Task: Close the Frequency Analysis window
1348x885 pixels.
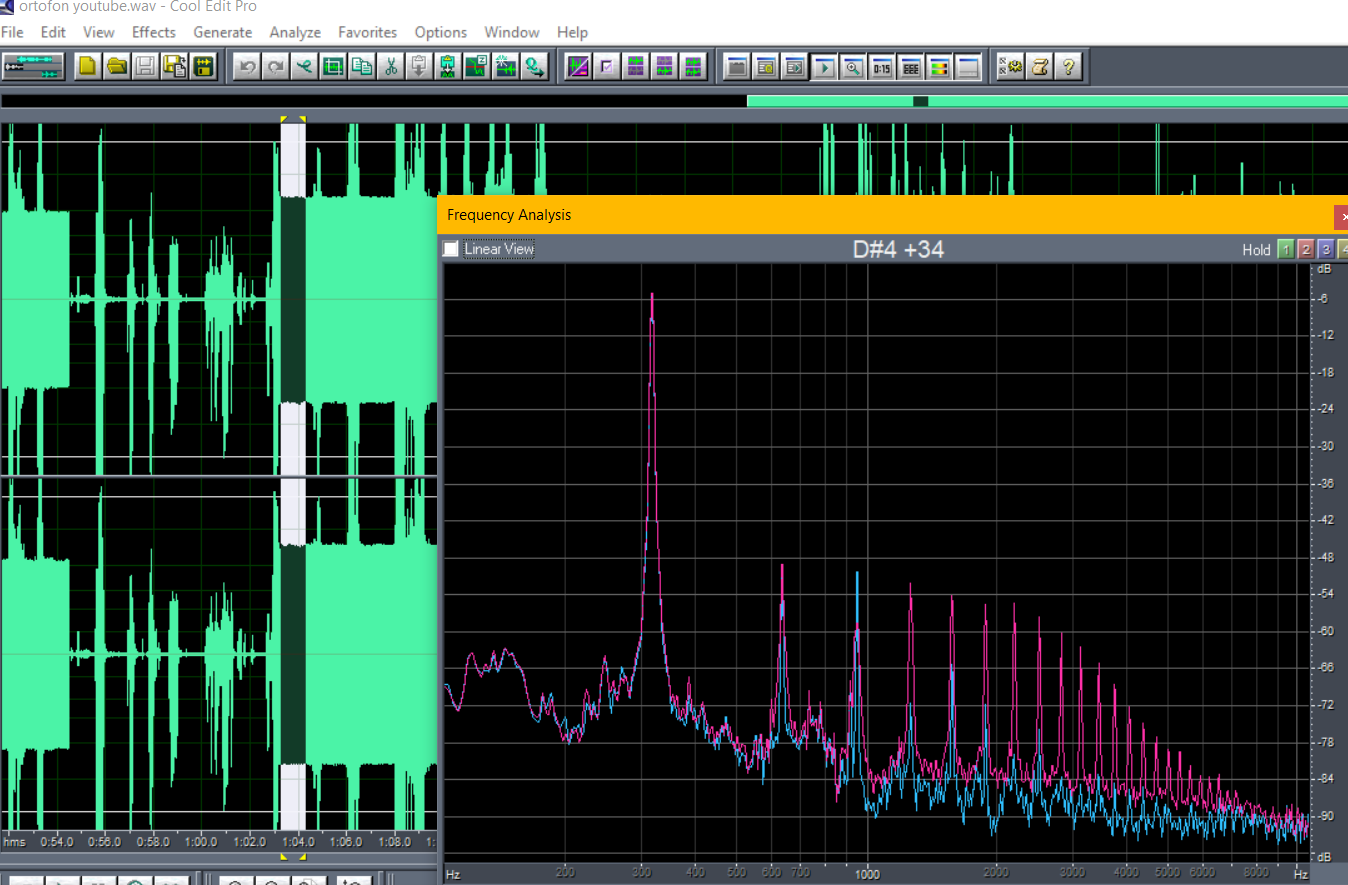Action: coord(1342,215)
